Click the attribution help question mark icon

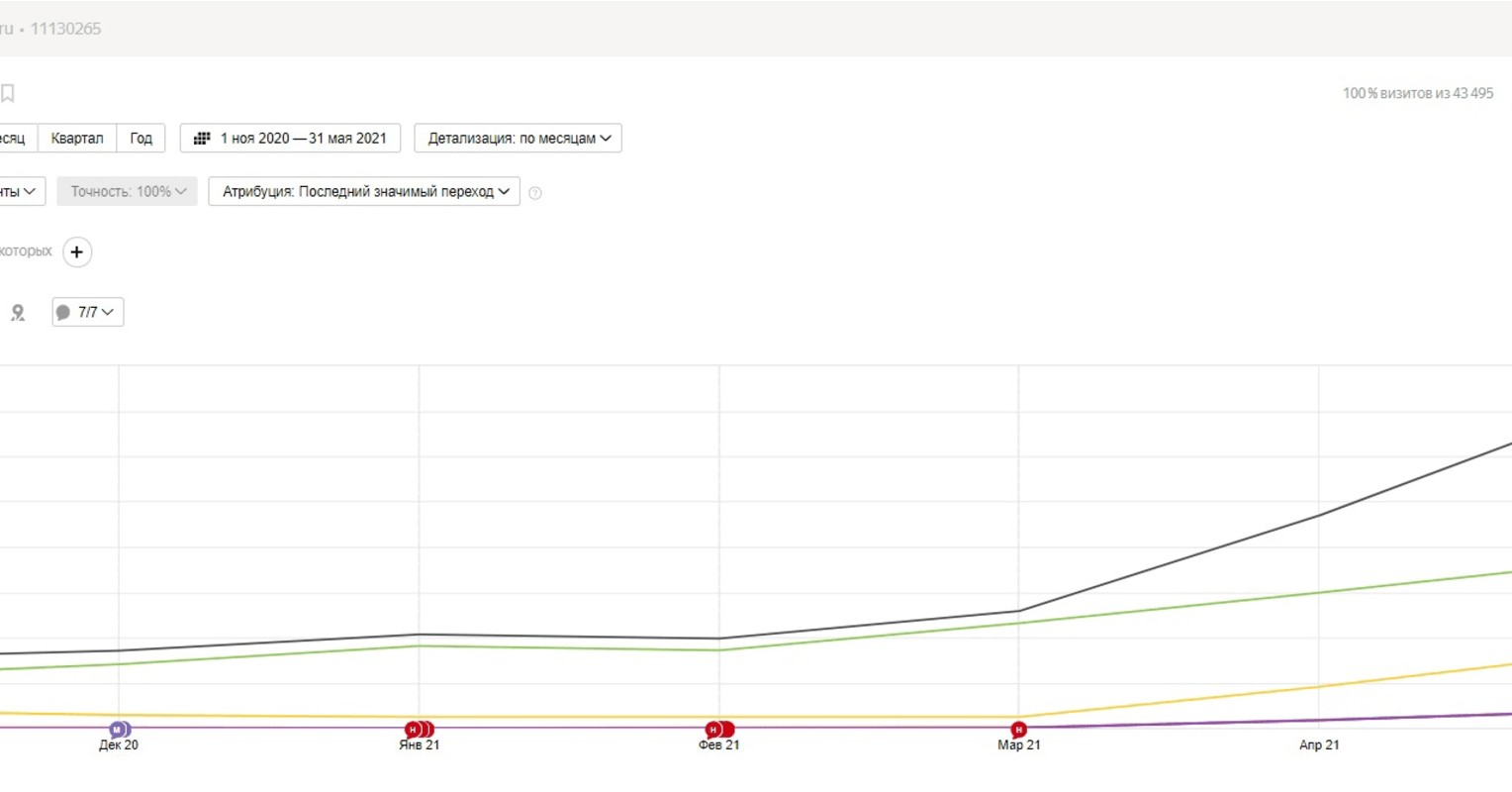click(x=535, y=193)
